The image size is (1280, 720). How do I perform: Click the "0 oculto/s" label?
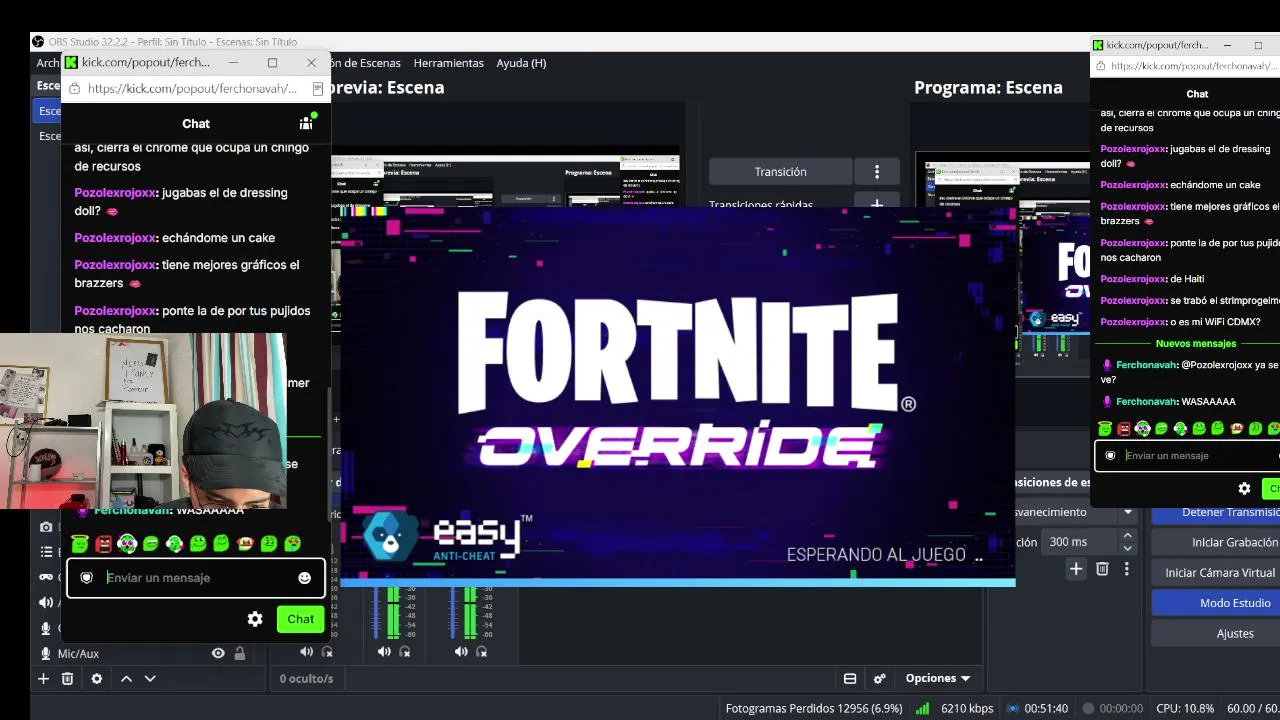click(306, 678)
